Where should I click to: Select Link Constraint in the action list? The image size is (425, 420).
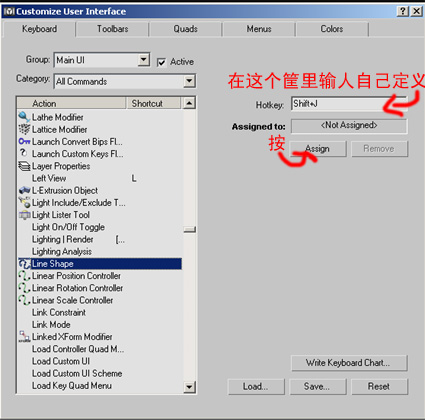click(59, 312)
